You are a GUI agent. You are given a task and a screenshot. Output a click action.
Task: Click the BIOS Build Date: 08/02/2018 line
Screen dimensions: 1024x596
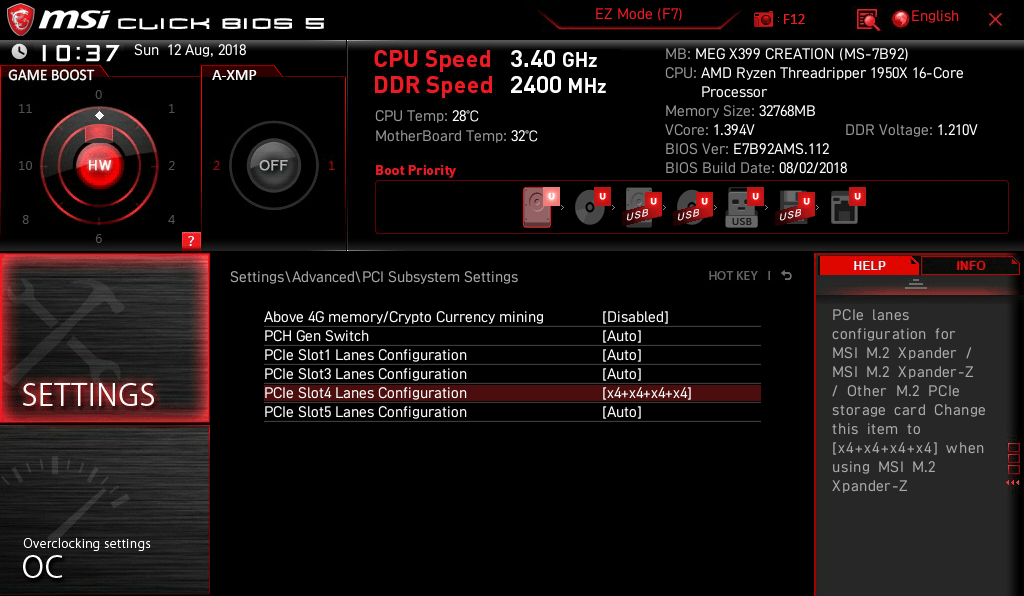(756, 168)
